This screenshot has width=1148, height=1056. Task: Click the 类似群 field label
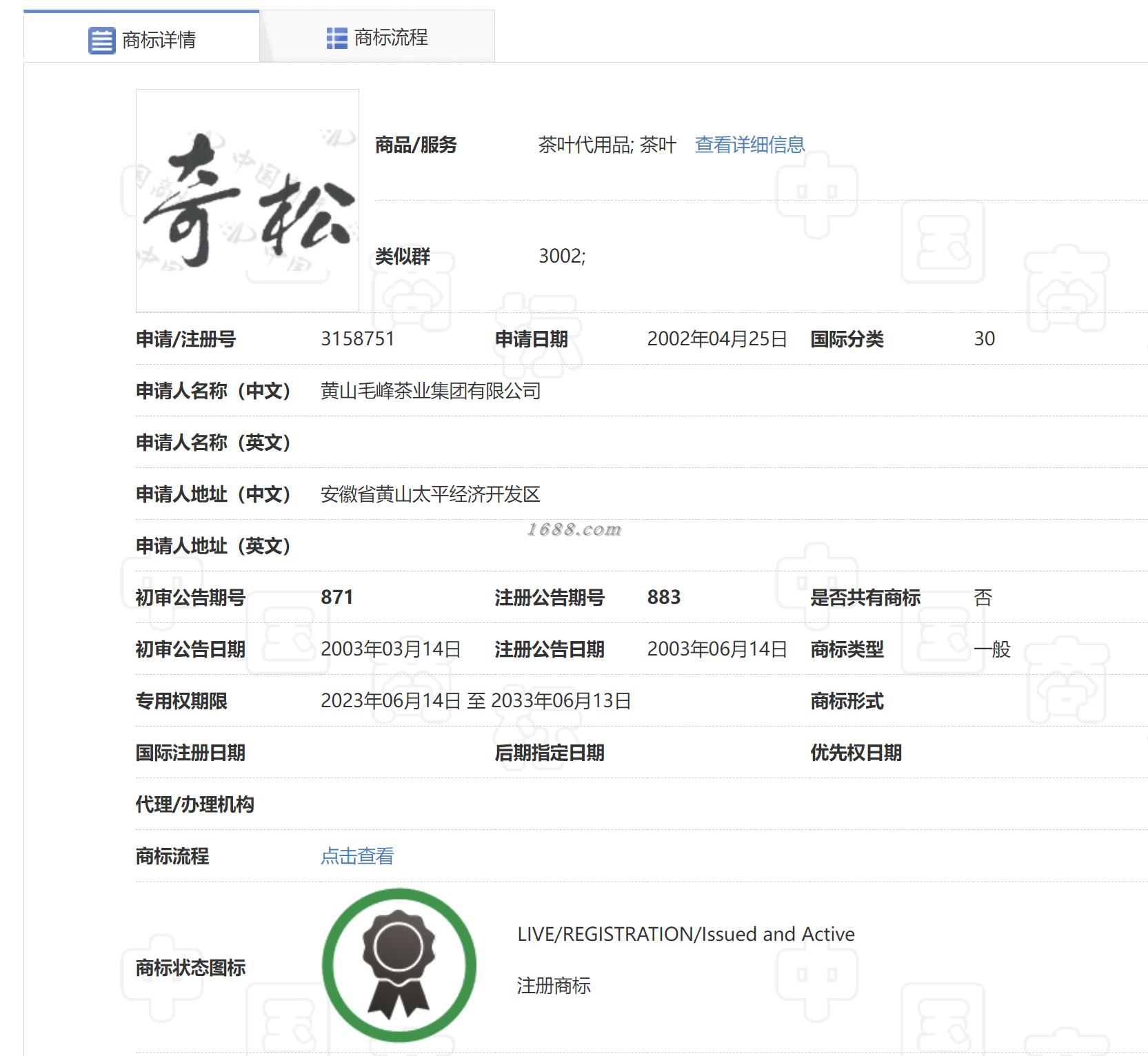click(403, 256)
